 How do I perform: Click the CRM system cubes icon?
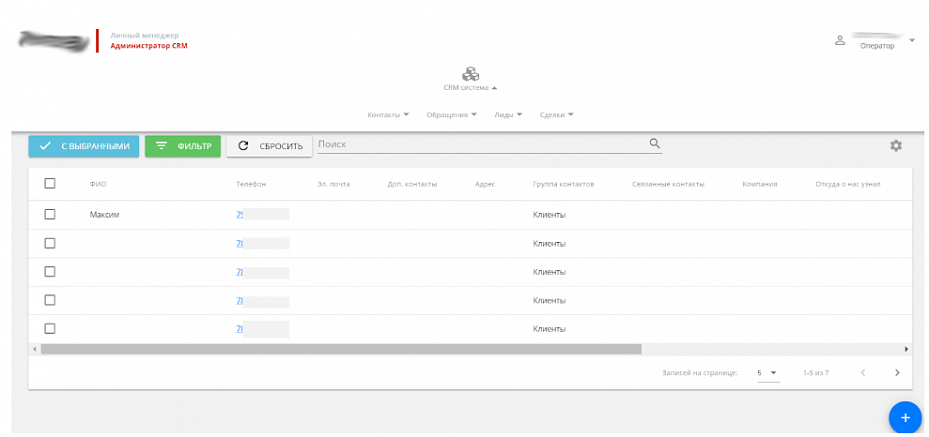pos(470,74)
